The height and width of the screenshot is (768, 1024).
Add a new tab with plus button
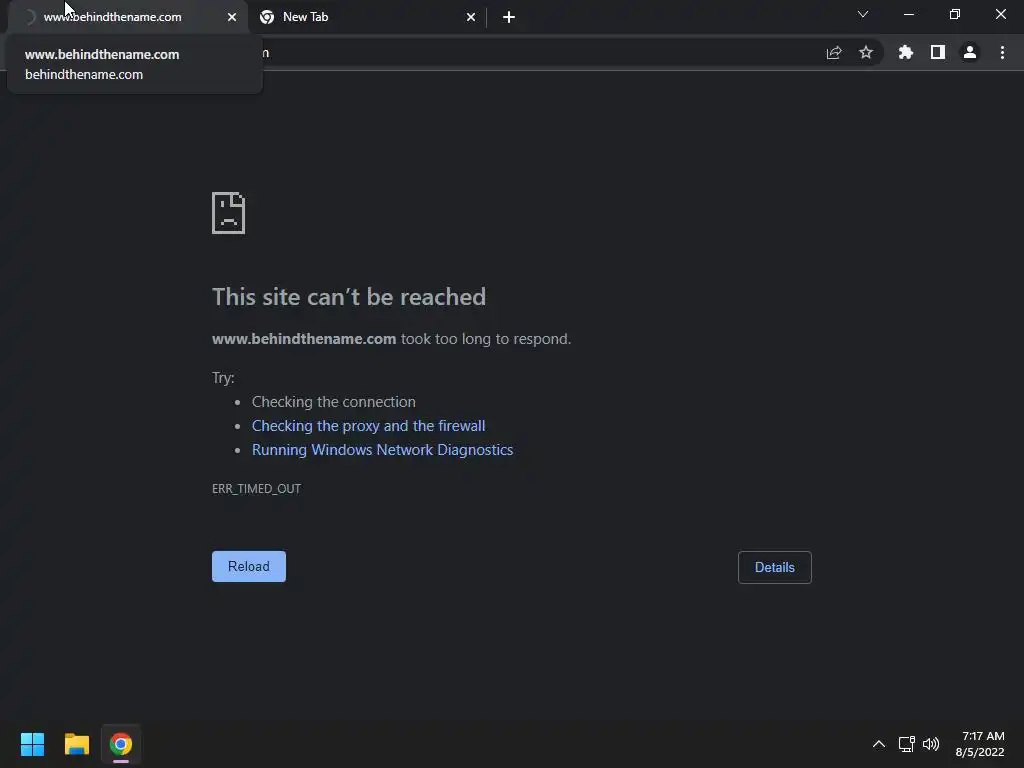pyautogui.click(x=509, y=17)
